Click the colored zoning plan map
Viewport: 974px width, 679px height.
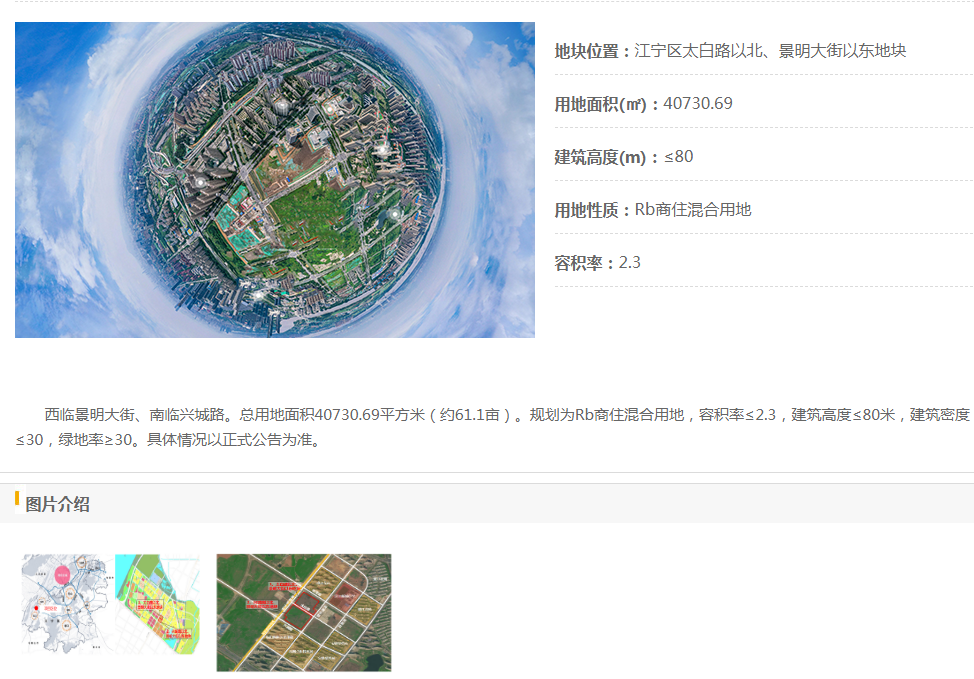157,605
